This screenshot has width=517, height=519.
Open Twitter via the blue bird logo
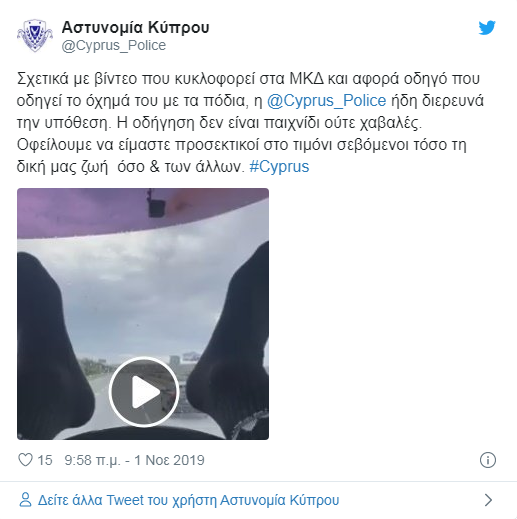tap(487, 28)
